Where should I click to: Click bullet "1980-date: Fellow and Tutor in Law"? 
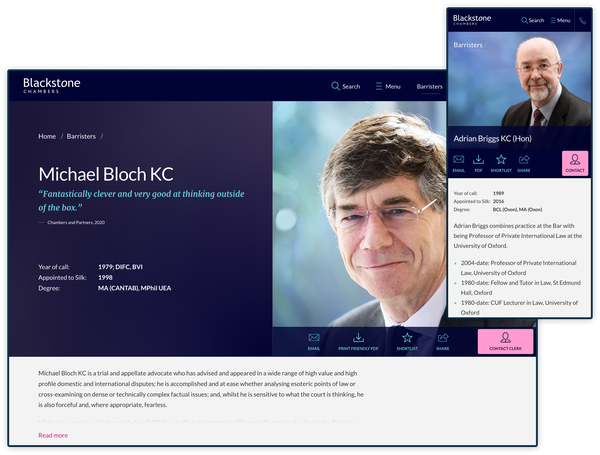coord(520,288)
